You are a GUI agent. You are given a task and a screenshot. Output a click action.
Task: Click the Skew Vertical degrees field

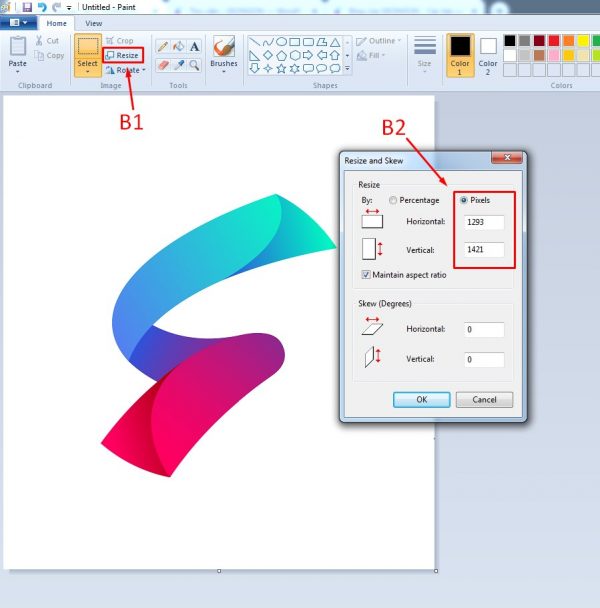[x=484, y=359]
